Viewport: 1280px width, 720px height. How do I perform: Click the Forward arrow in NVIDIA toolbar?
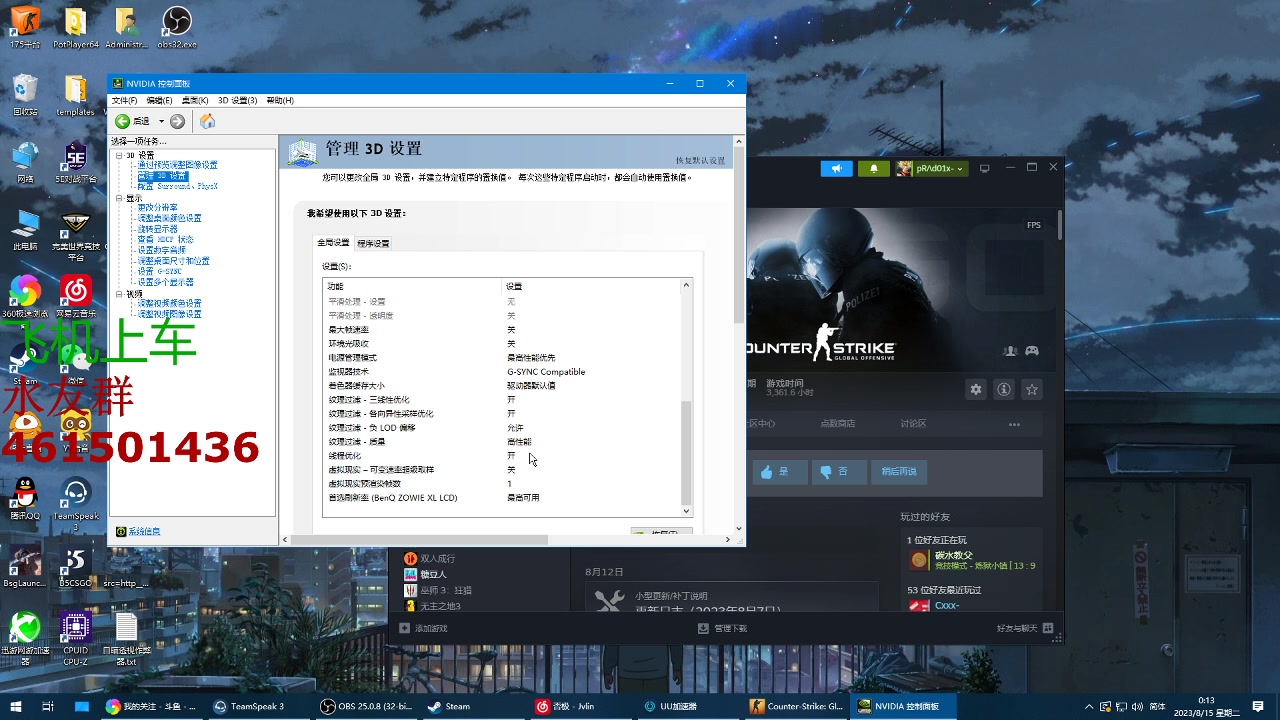click(x=177, y=121)
